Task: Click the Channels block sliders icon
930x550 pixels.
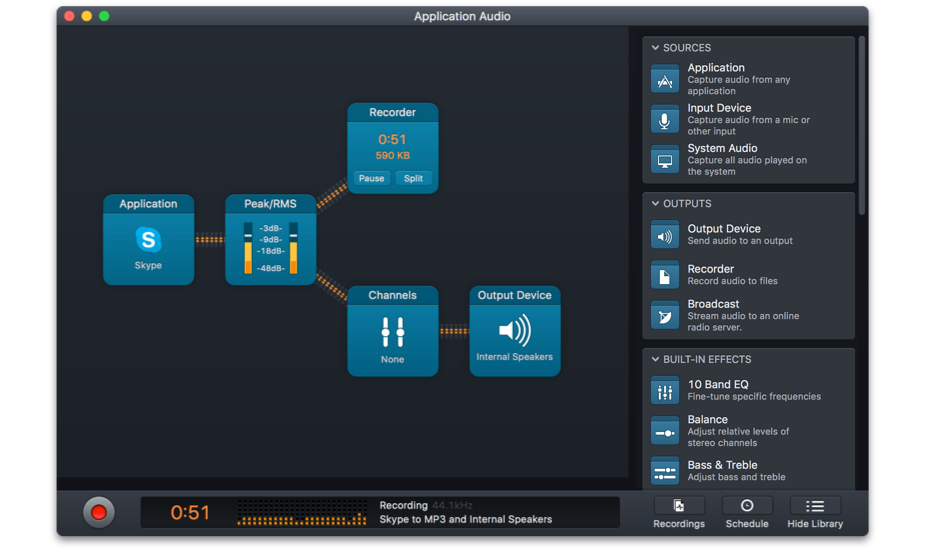Action: coord(393,332)
